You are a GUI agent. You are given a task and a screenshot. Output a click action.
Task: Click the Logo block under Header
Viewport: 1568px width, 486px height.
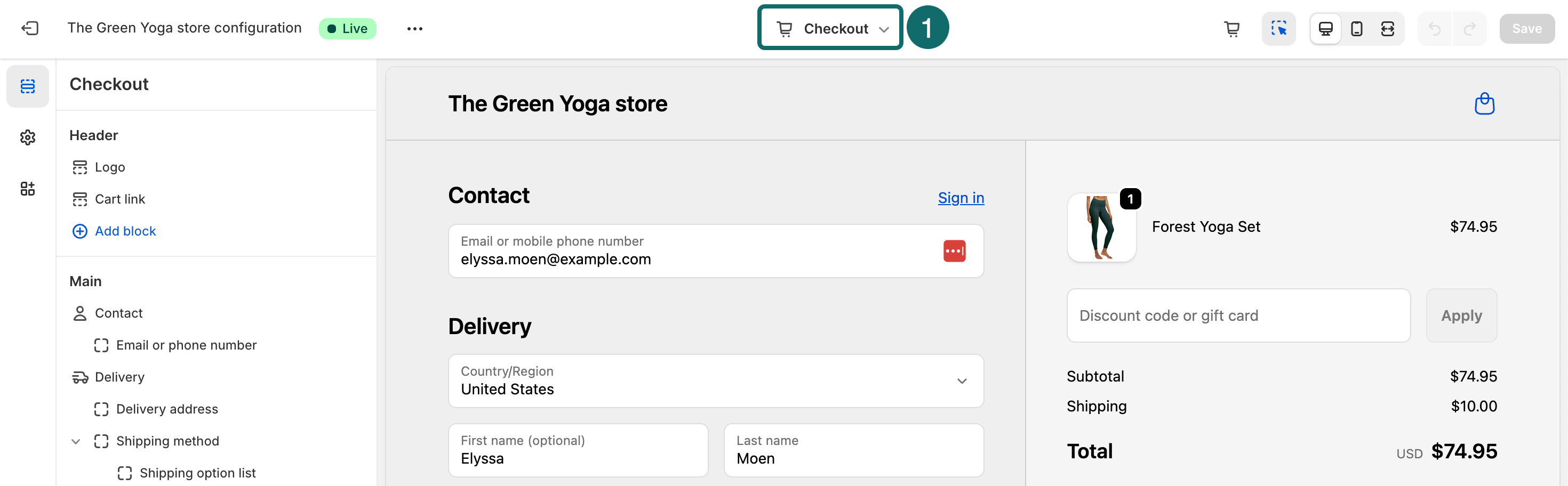(x=109, y=167)
